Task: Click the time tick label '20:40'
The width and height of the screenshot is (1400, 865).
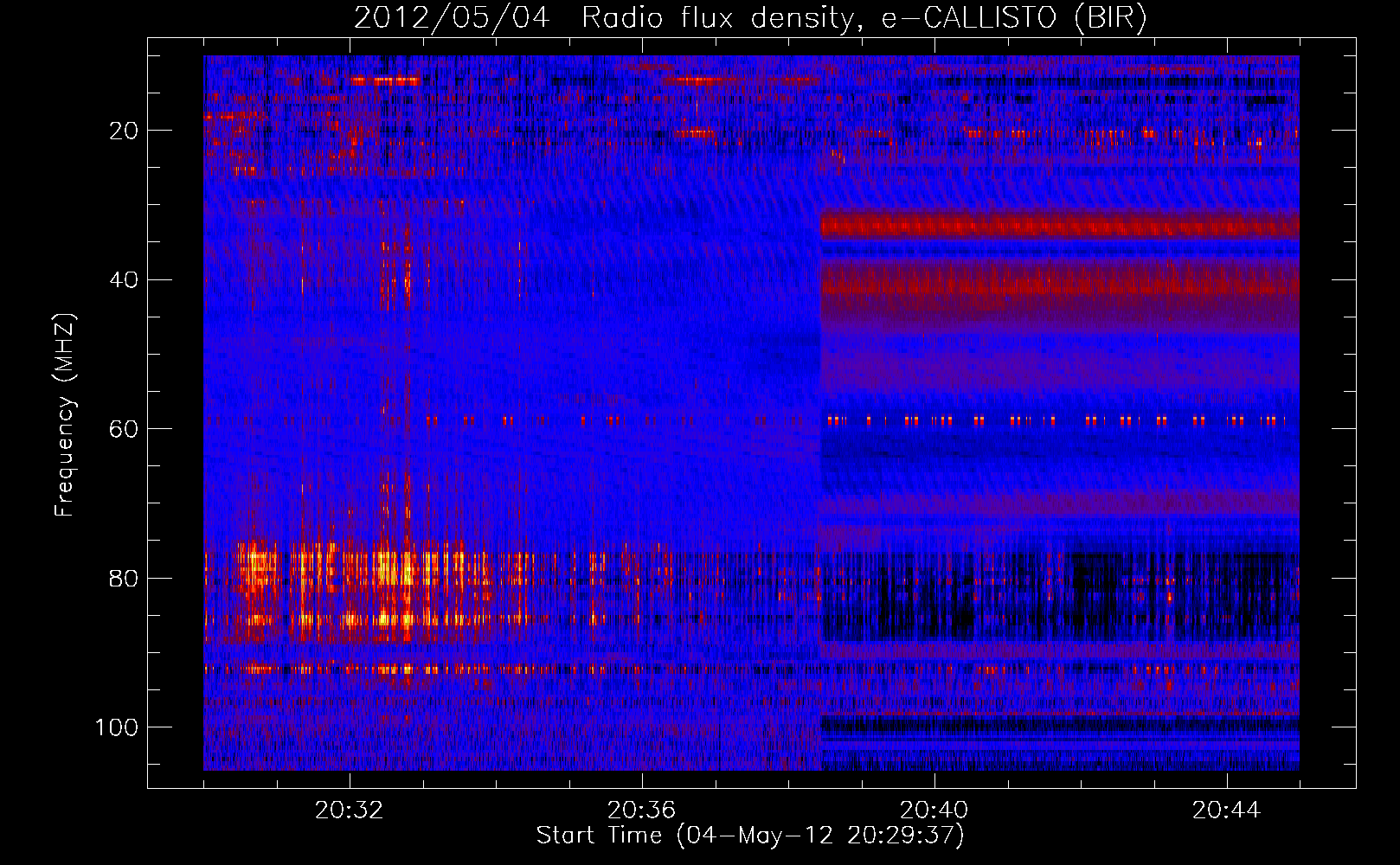Action: [934, 811]
